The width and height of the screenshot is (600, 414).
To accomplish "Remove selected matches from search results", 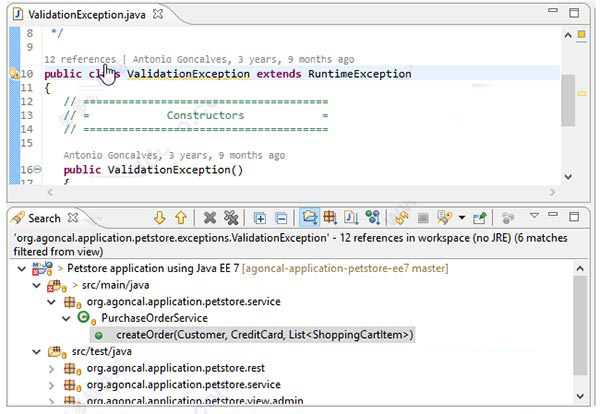I will click(x=210, y=218).
